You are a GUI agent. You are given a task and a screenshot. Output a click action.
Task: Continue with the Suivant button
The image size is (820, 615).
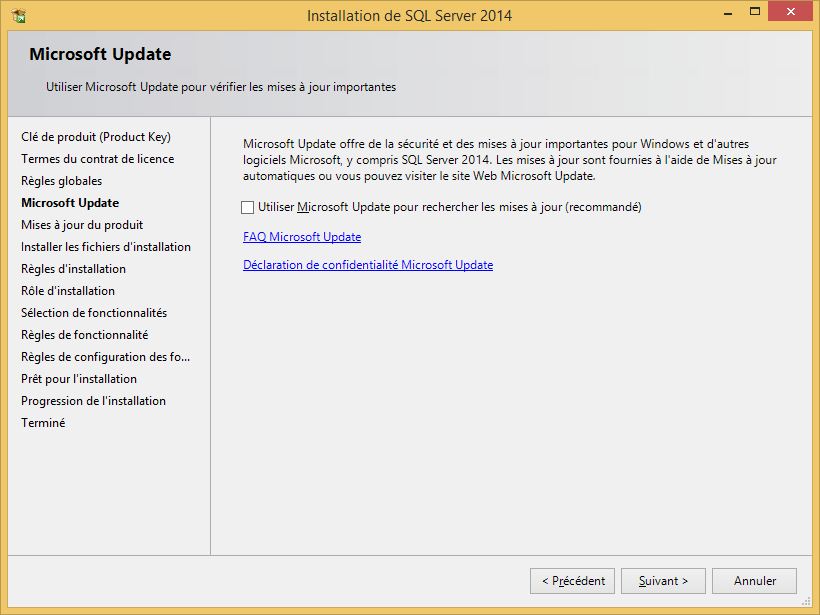tap(663, 581)
